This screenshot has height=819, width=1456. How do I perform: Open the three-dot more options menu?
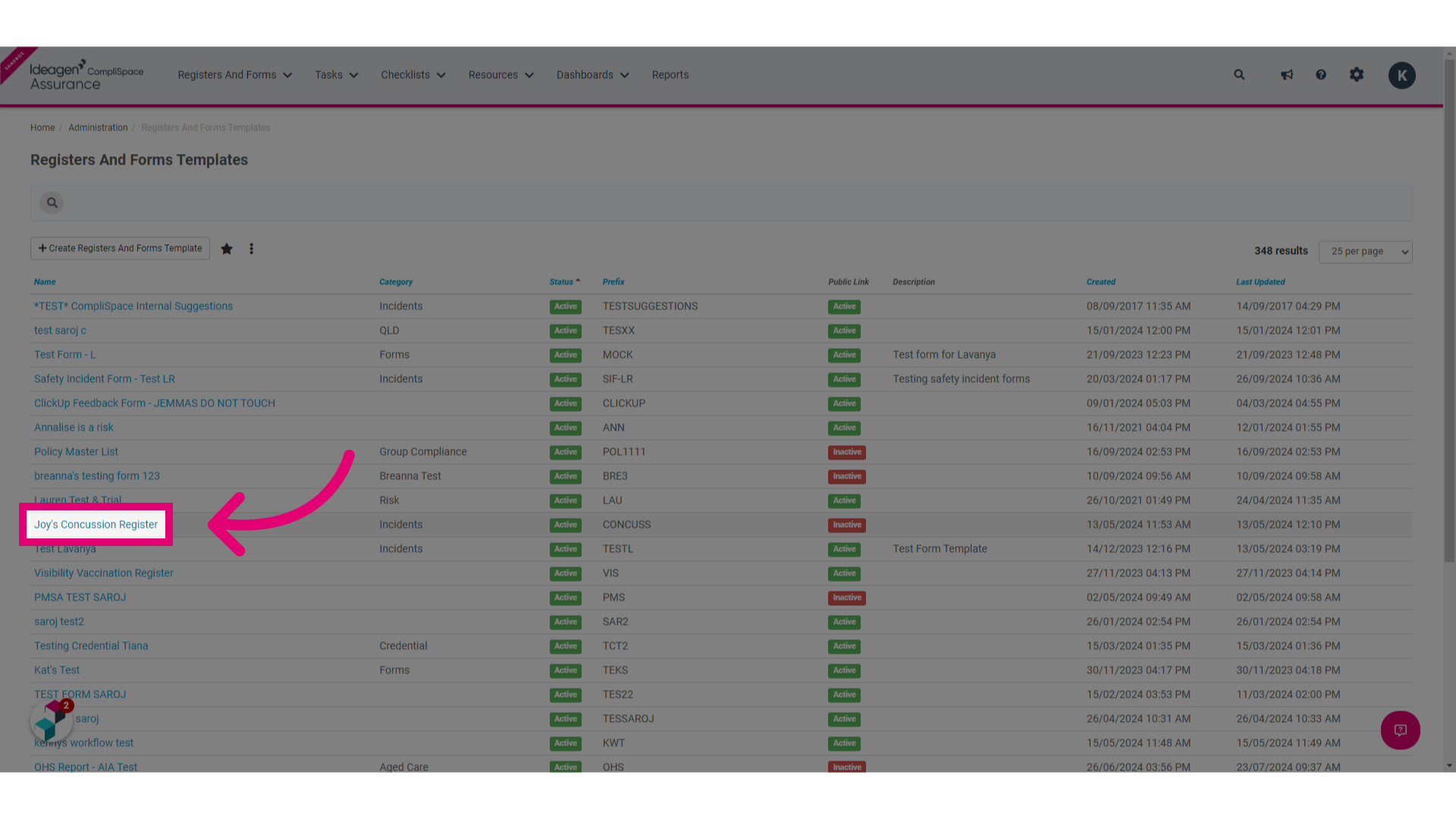pos(252,249)
